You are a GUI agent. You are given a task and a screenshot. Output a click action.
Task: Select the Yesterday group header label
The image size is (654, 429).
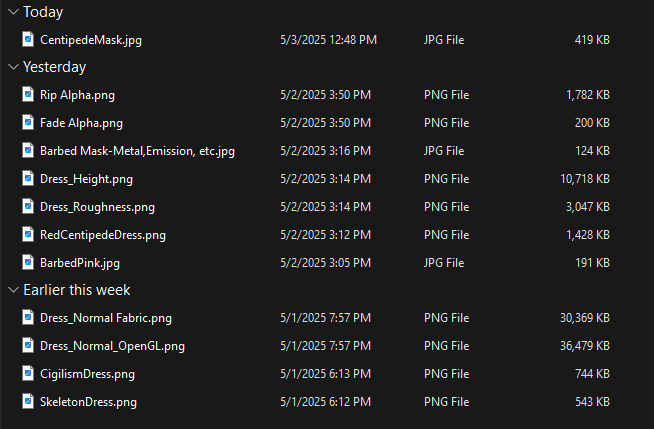tap(55, 67)
